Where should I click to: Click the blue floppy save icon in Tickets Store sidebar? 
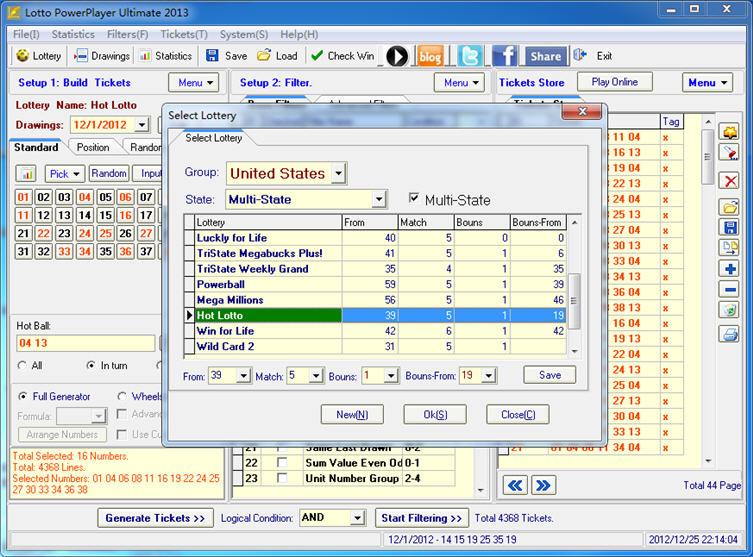click(729, 227)
